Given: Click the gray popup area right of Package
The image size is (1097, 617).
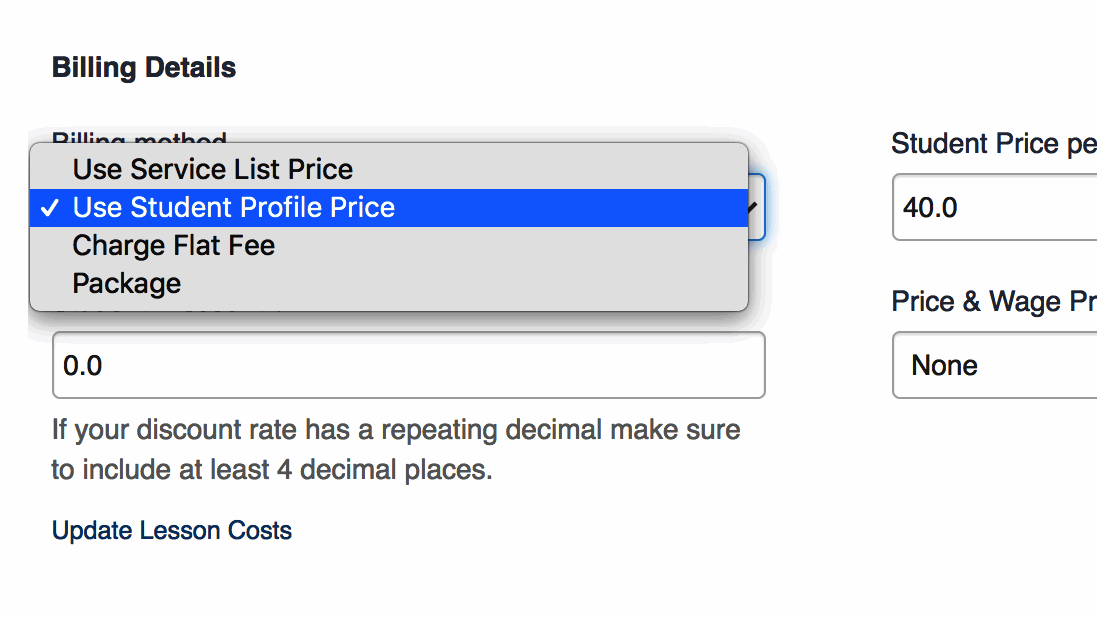Looking at the screenshot, I should pyautogui.click(x=462, y=283).
